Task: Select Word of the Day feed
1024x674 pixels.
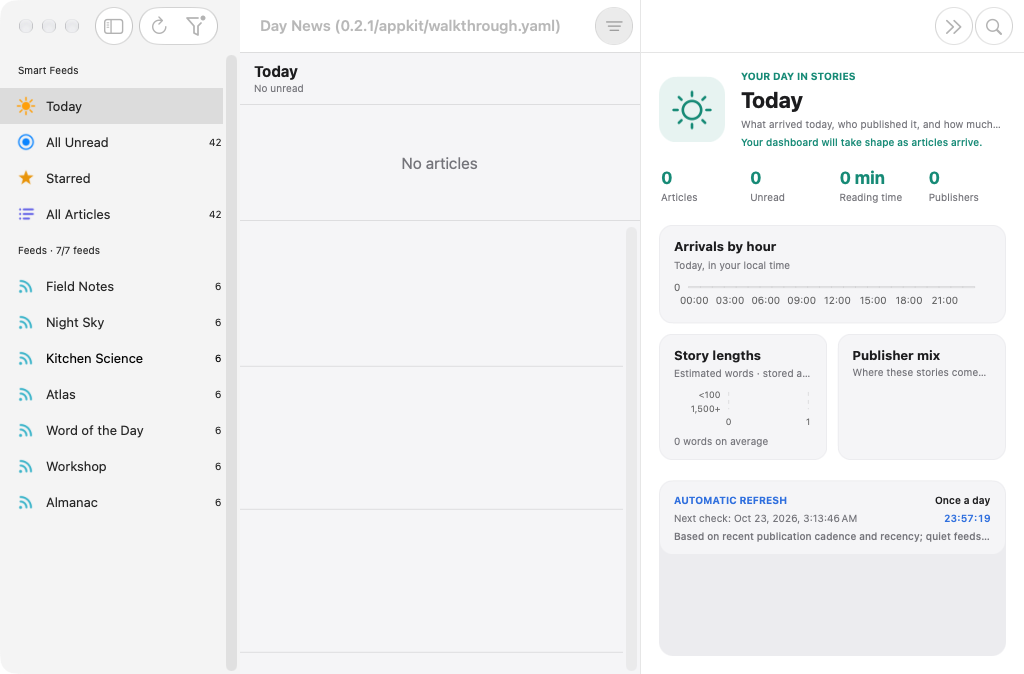Action: tap(112, 430)
